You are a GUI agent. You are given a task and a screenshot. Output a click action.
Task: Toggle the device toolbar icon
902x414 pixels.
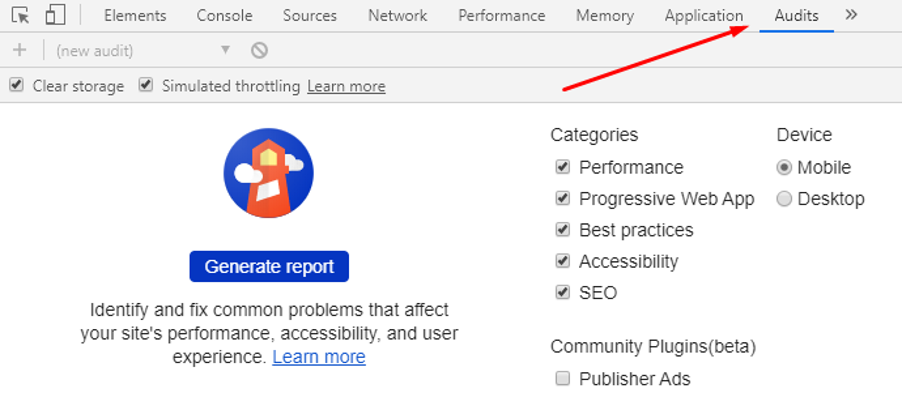tap(55, 15)
